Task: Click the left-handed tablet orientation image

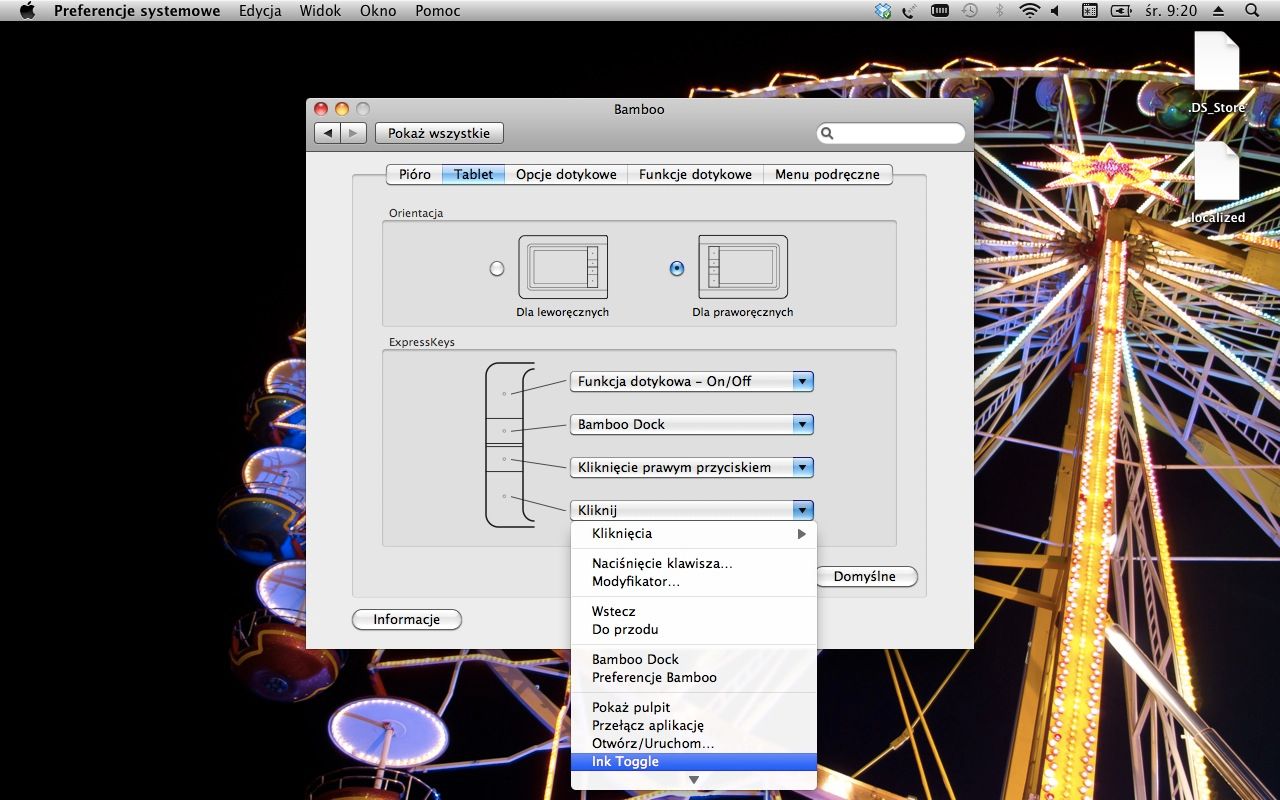Action: pyautogui.click(x=563, y=267)
